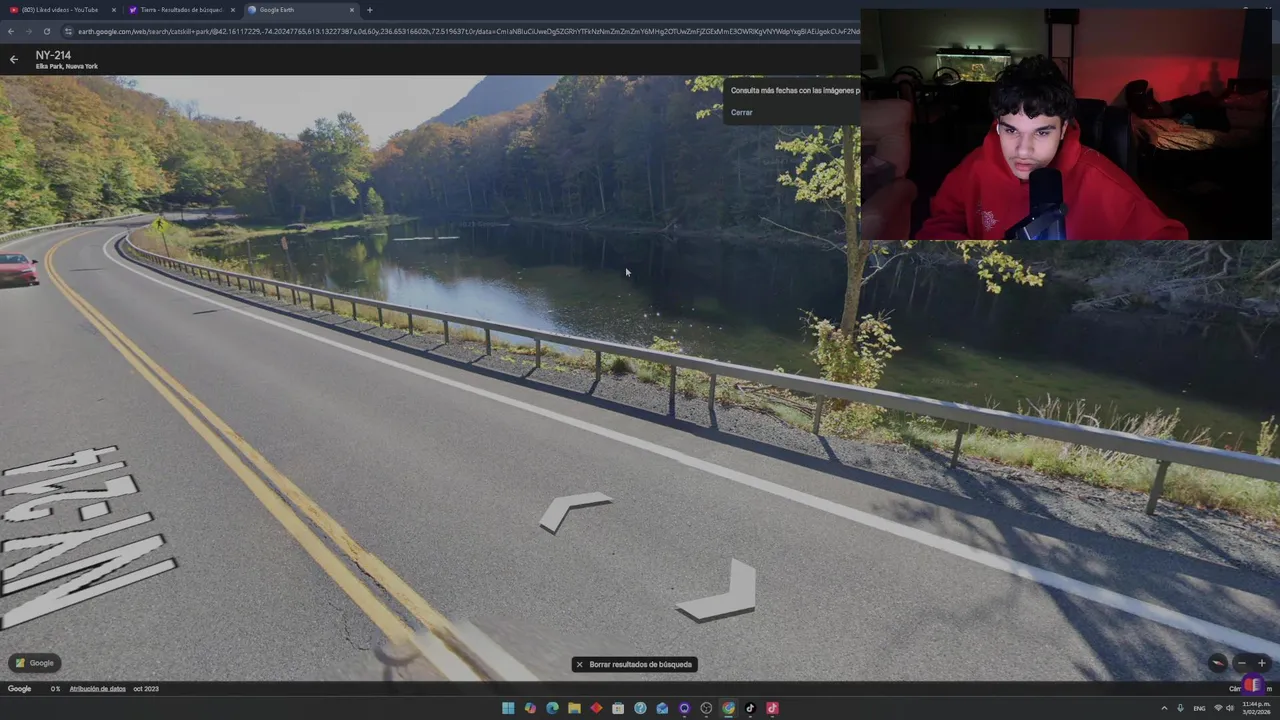Open clock and calendar at 11:44 p.m.
1280x720 pixels.
tap(1256, 708)
